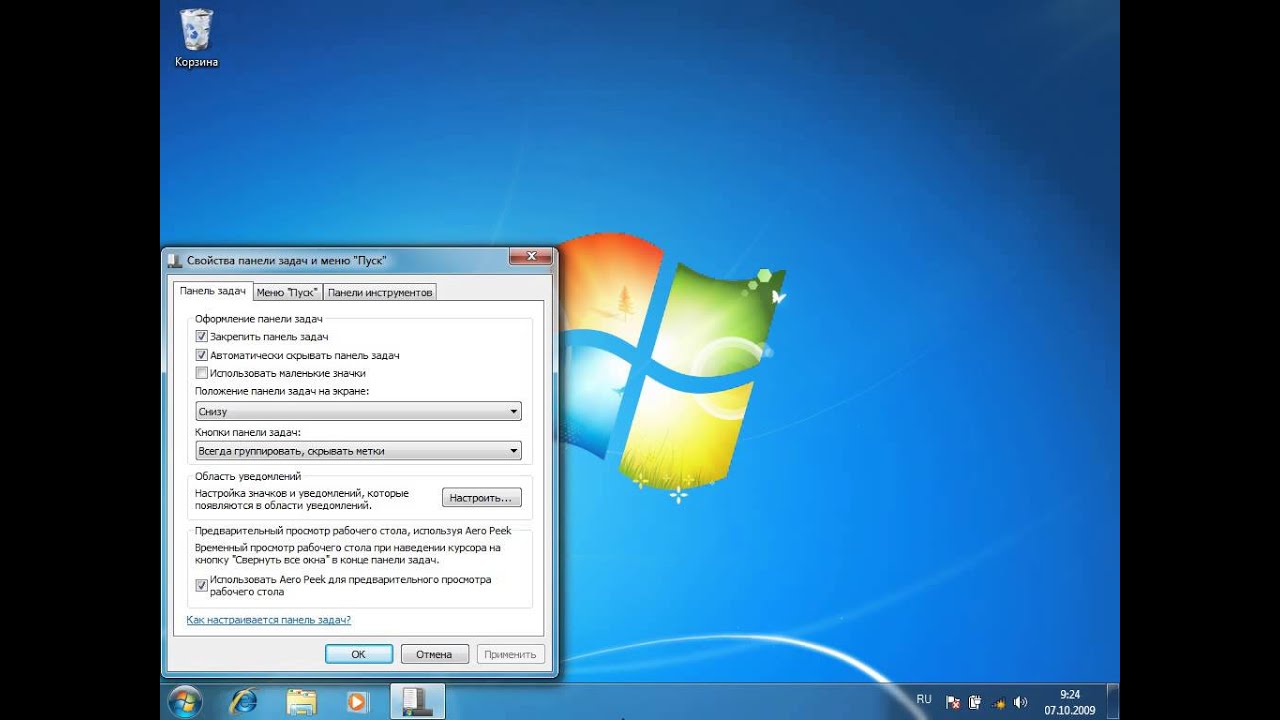The image size is (1280, 720).
Task: Toggle 'Использовать Aero Peek' checkbox
Action: (x=201, y=585)
